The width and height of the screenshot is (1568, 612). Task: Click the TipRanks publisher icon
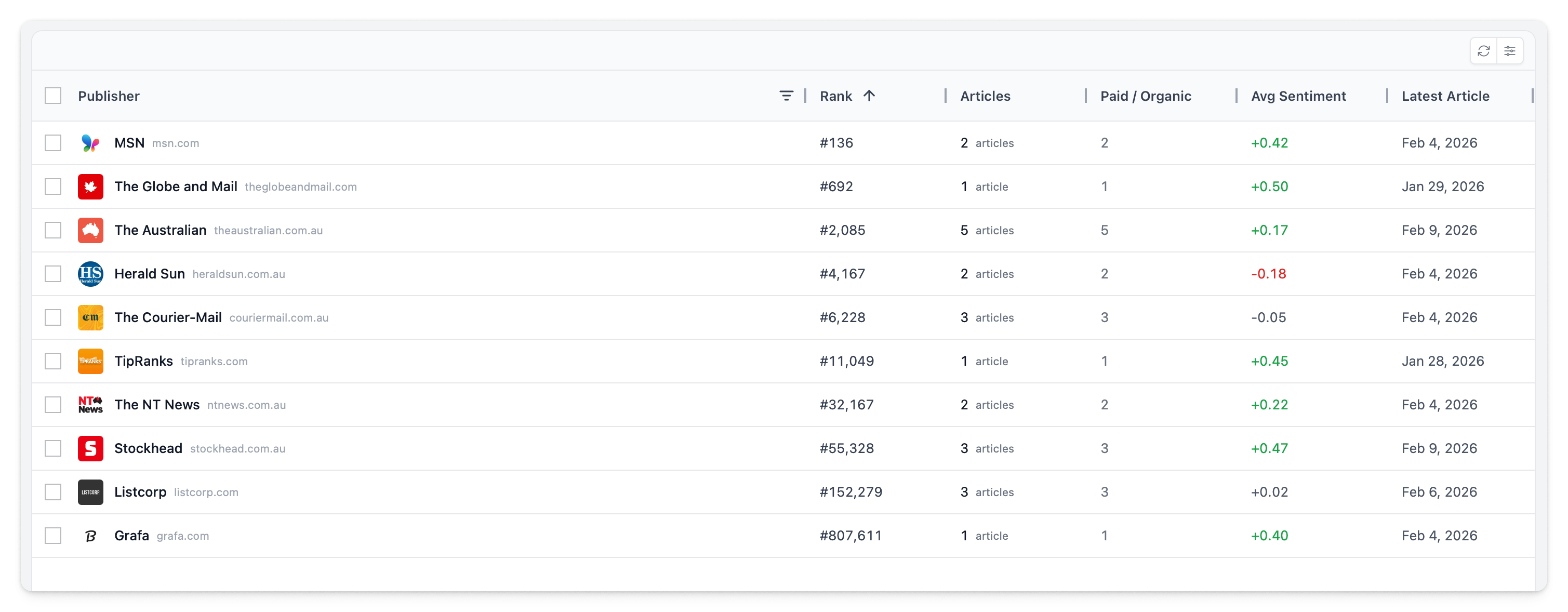point(90,361)
